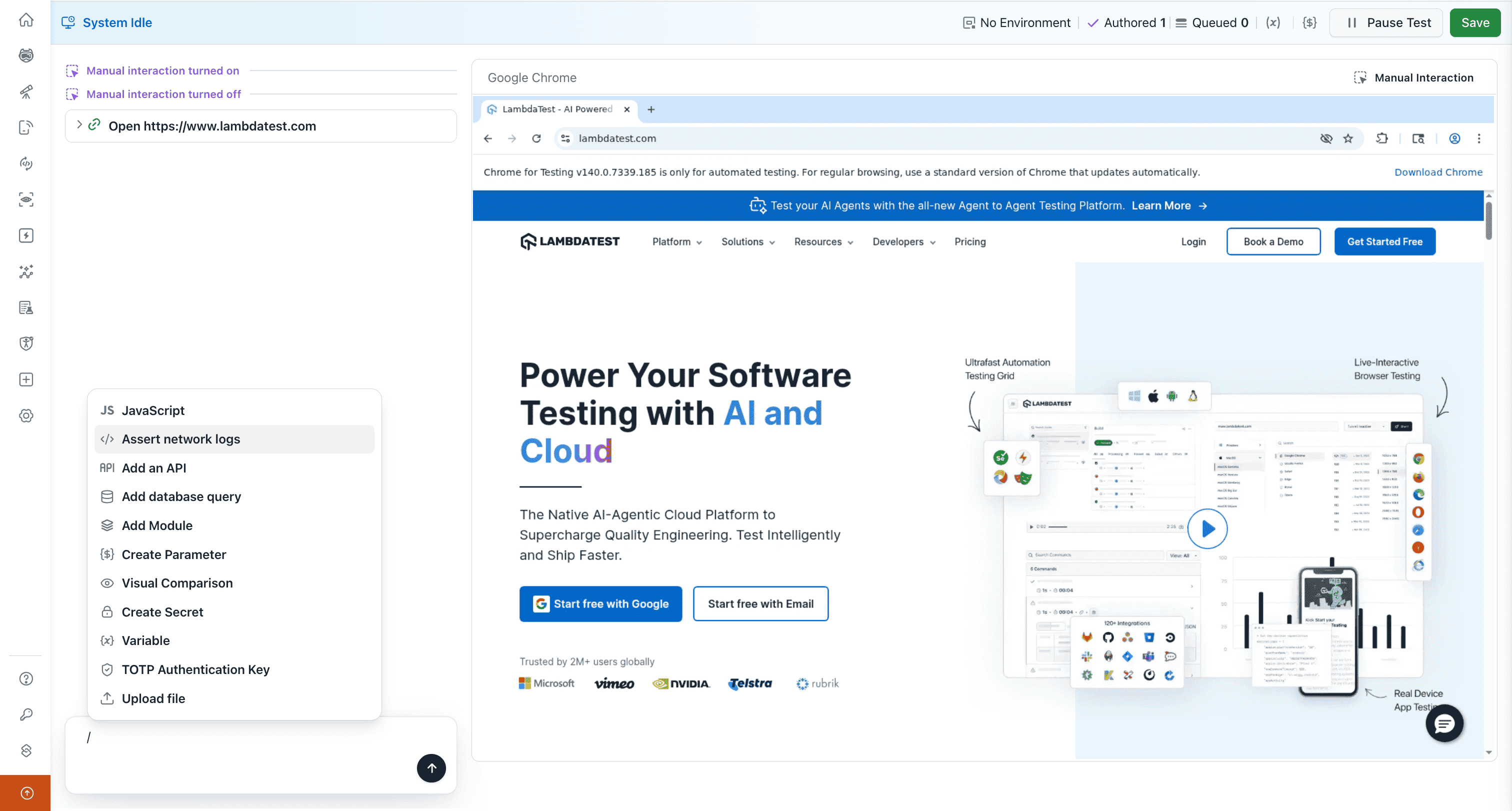
Task: Expand the Open lambdatest.com step
Action: click(79, 125)
